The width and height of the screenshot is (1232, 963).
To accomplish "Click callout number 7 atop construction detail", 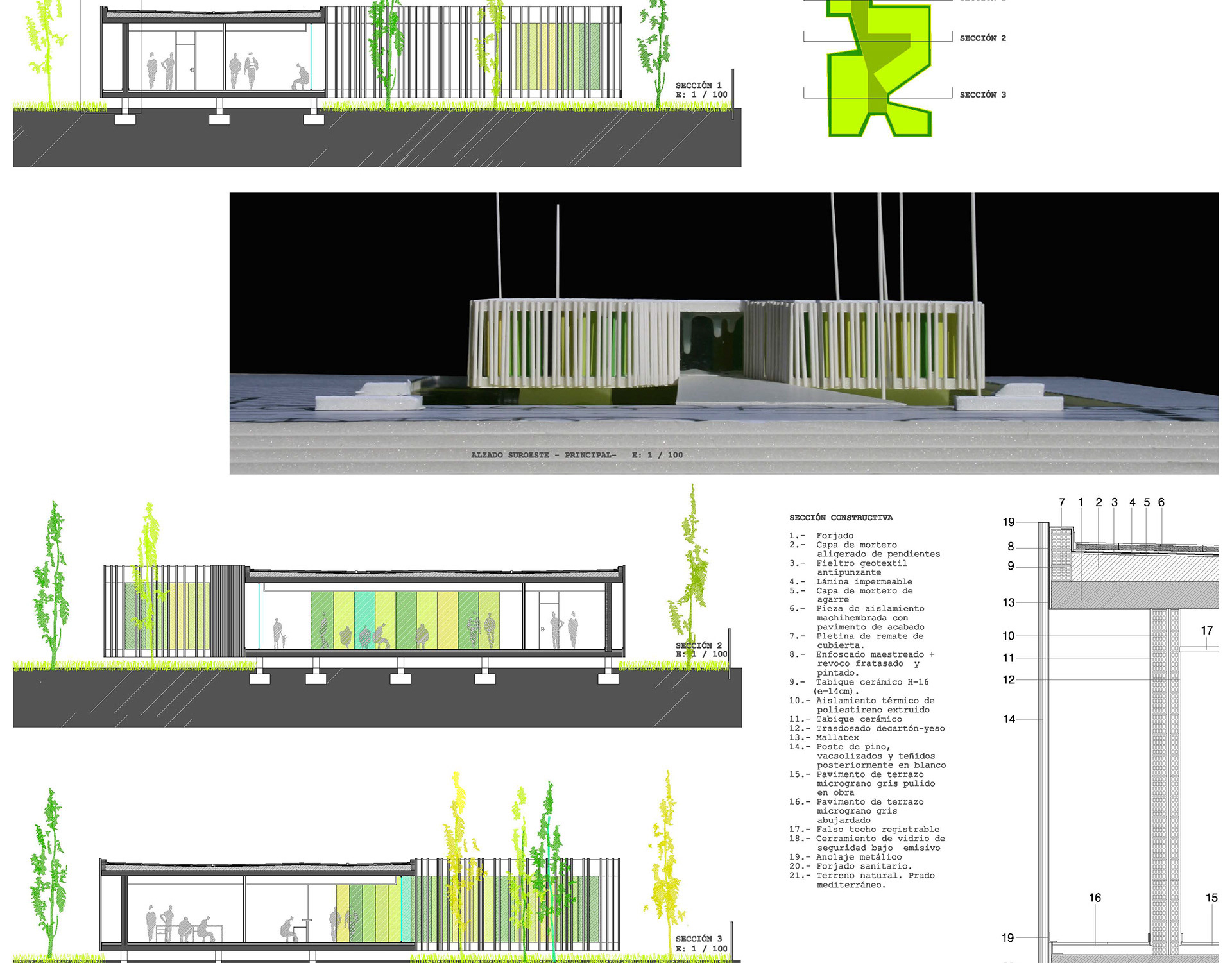I will click(x=1062, y=502).
